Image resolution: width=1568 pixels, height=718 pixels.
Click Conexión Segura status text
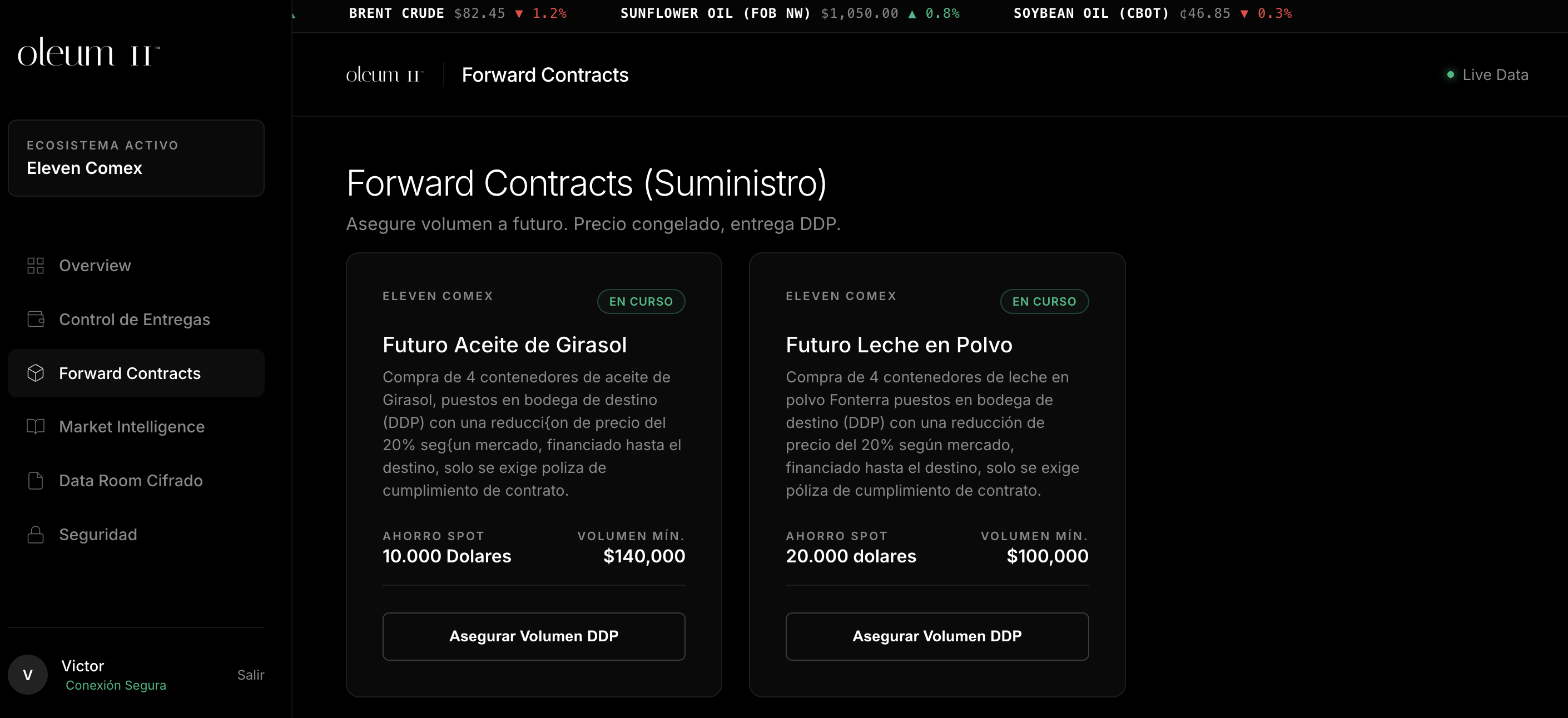point(116,685)
